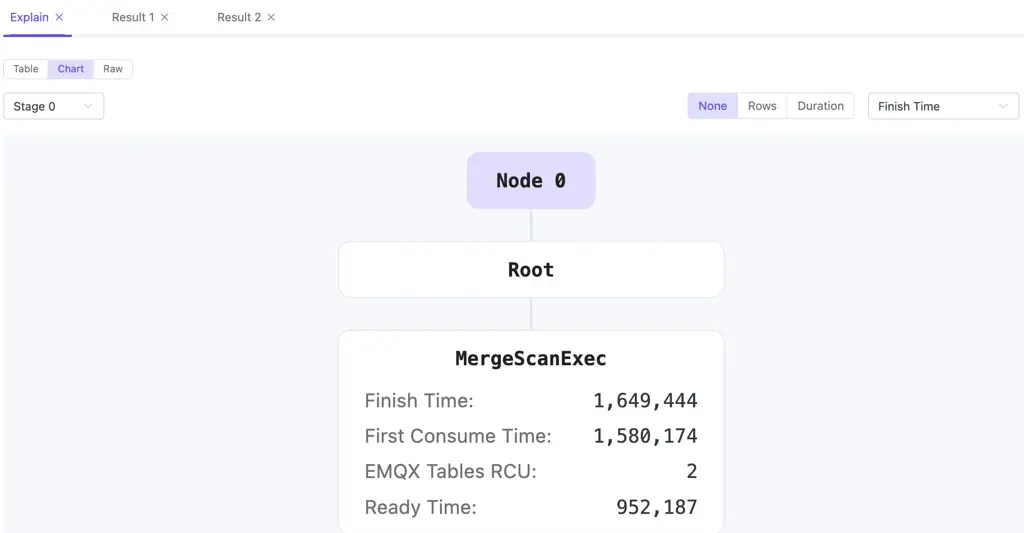Highlight nodes by Duration

coord(820,106)
